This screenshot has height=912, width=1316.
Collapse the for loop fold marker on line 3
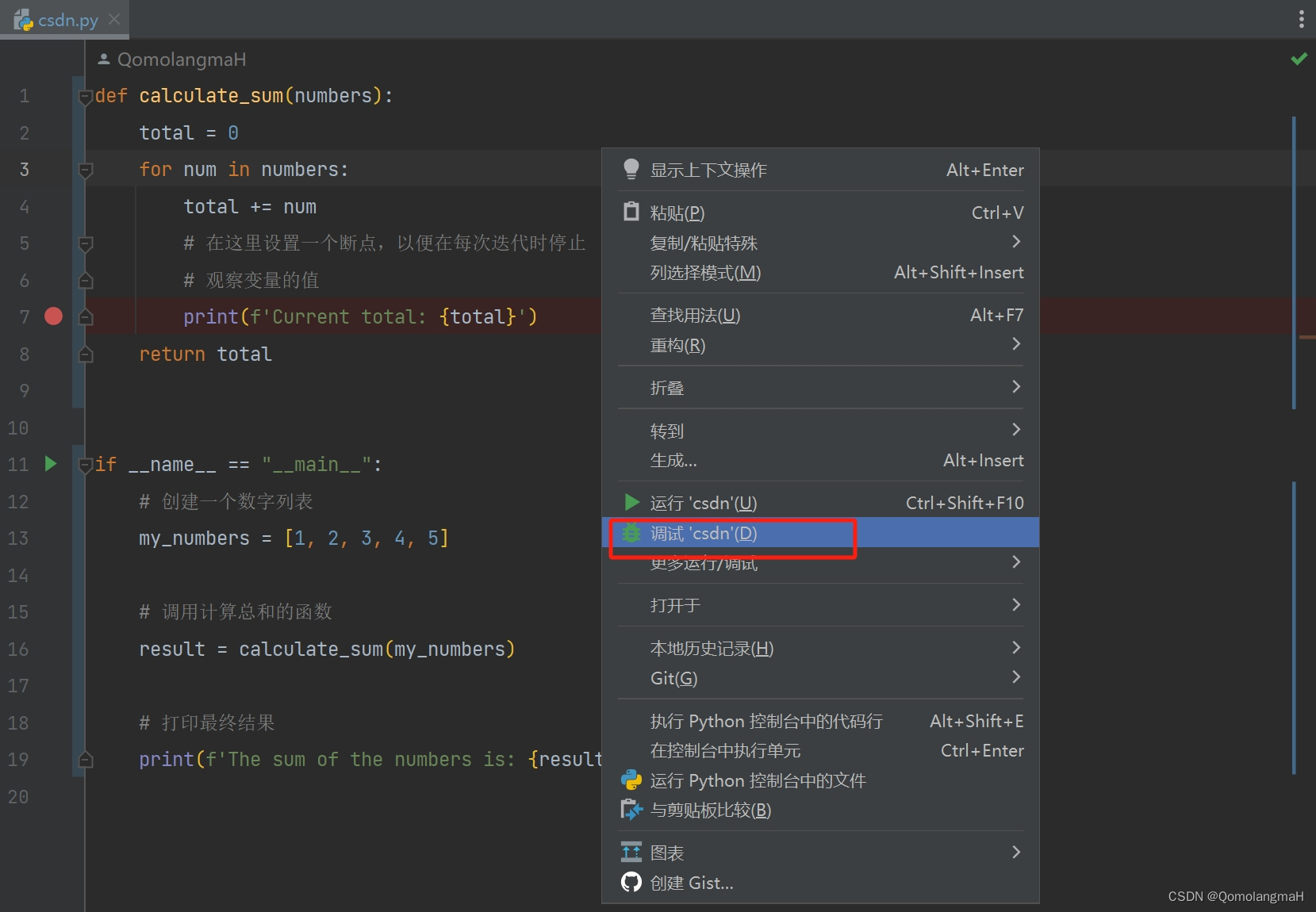click(x=86, y=170)
